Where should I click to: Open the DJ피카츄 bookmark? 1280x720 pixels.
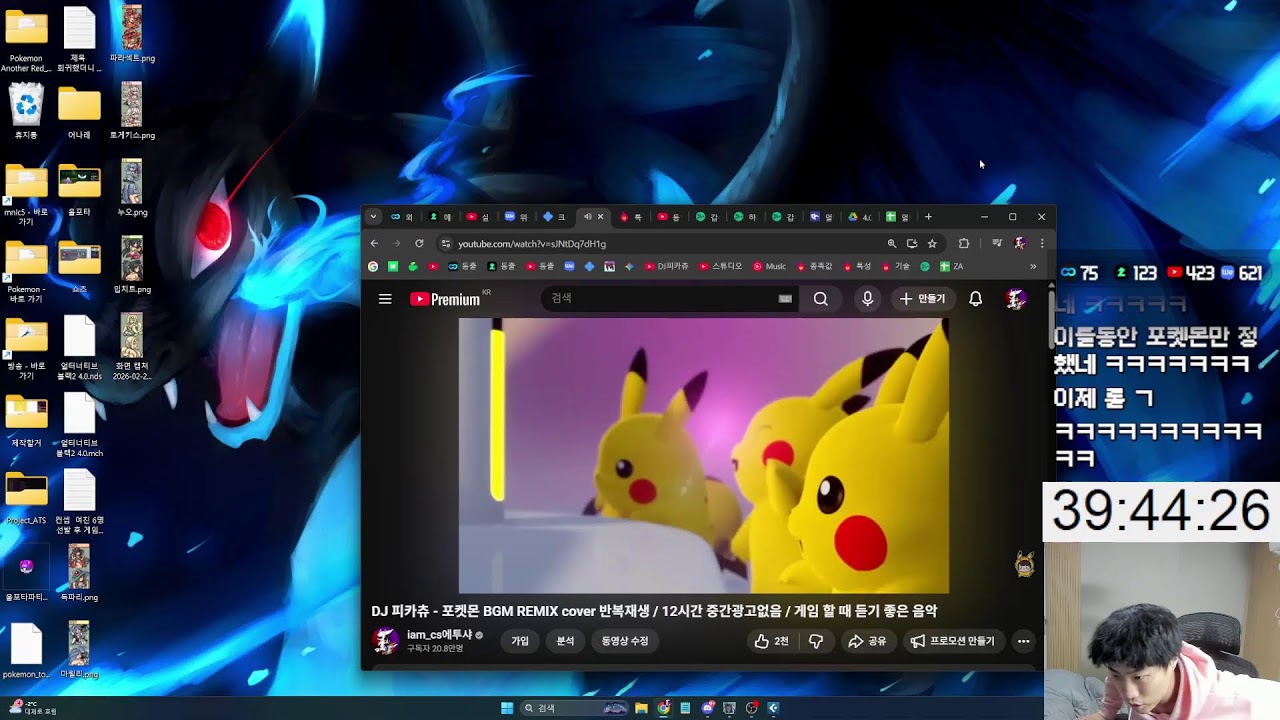click(667, 266)
